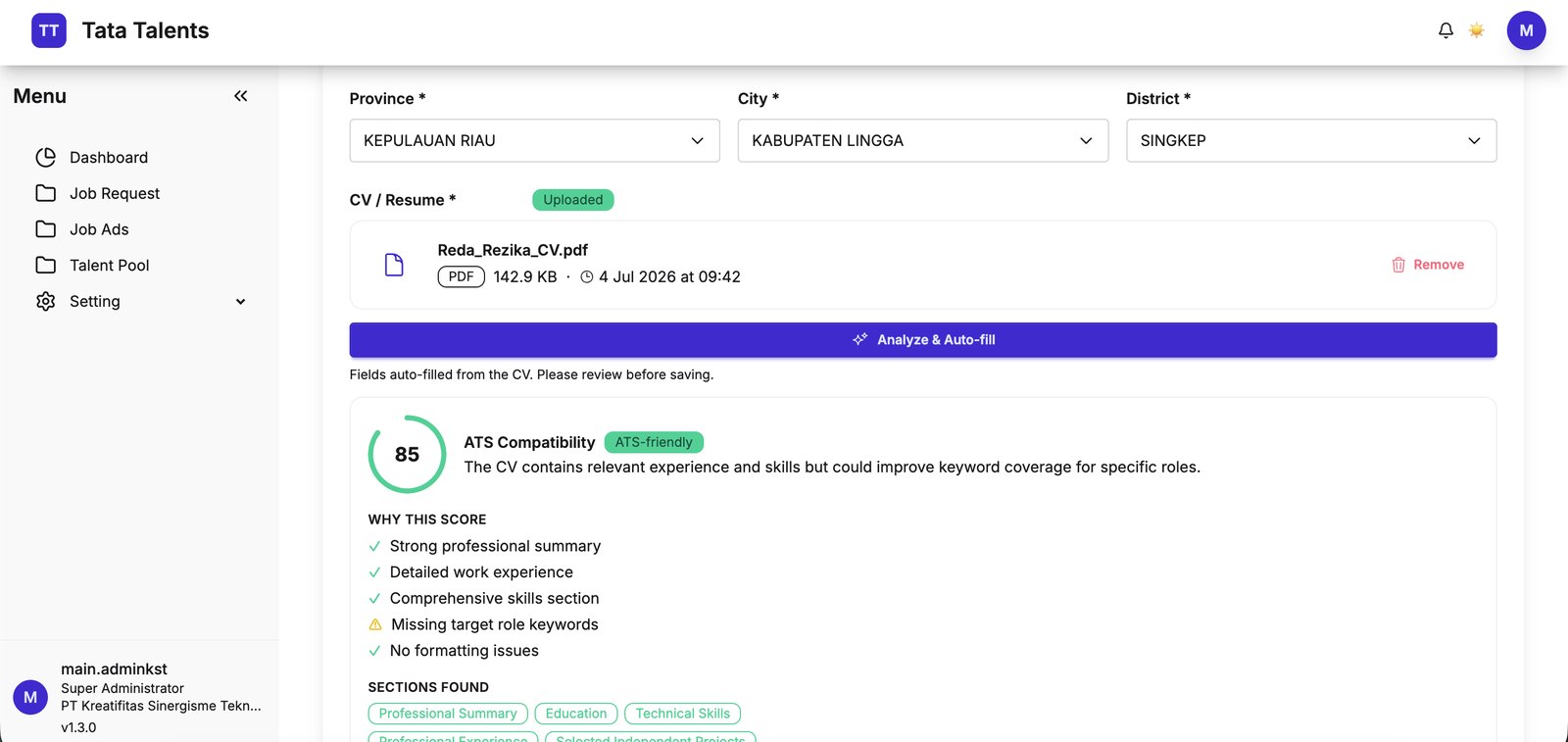Click the checkmark by Comprehensive skills section
Viewport: 1568px width, 742px height.
tap(374, 598)
